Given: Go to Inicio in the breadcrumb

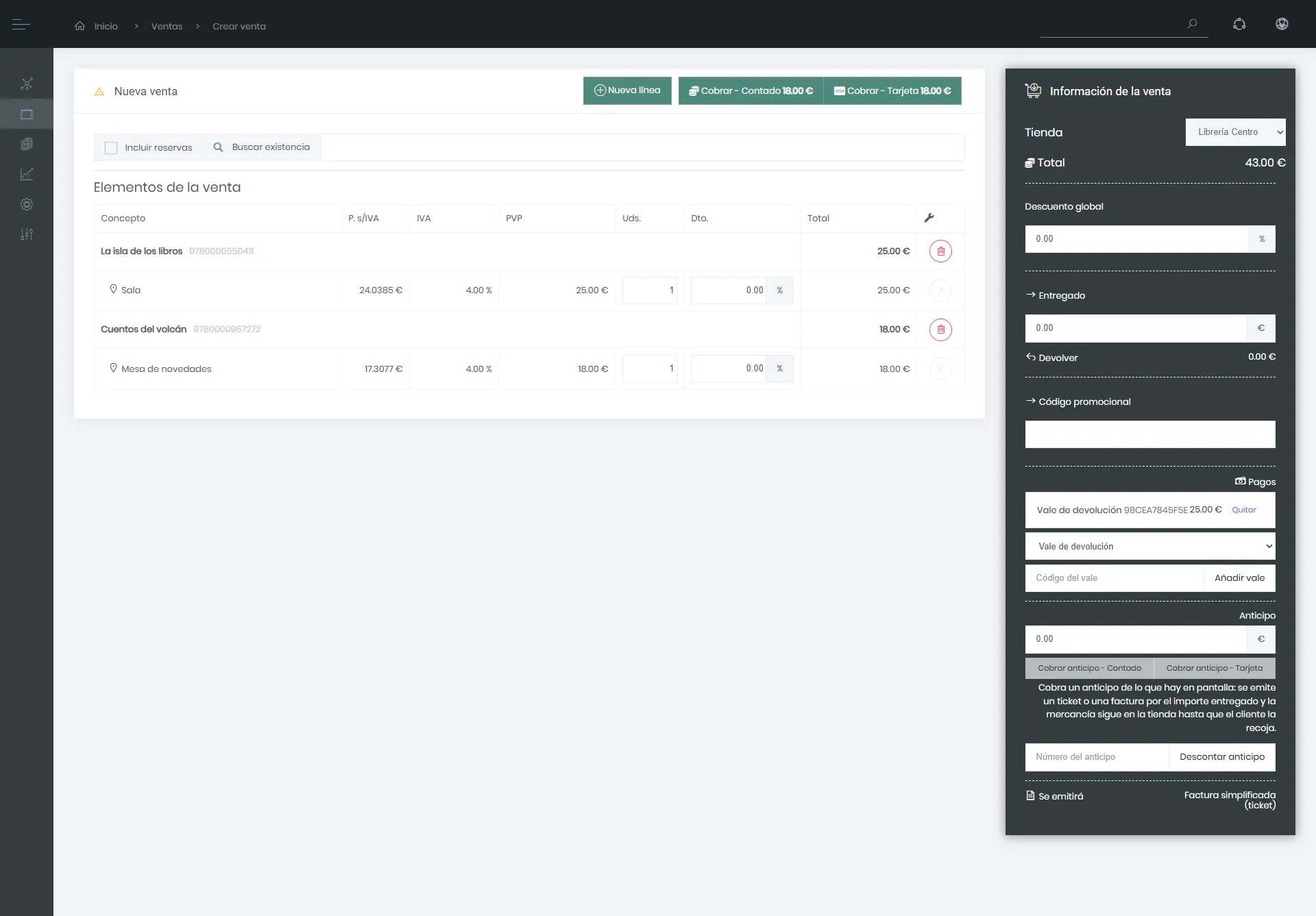Looking at the screenshot, I should click(x=106, y=26).
